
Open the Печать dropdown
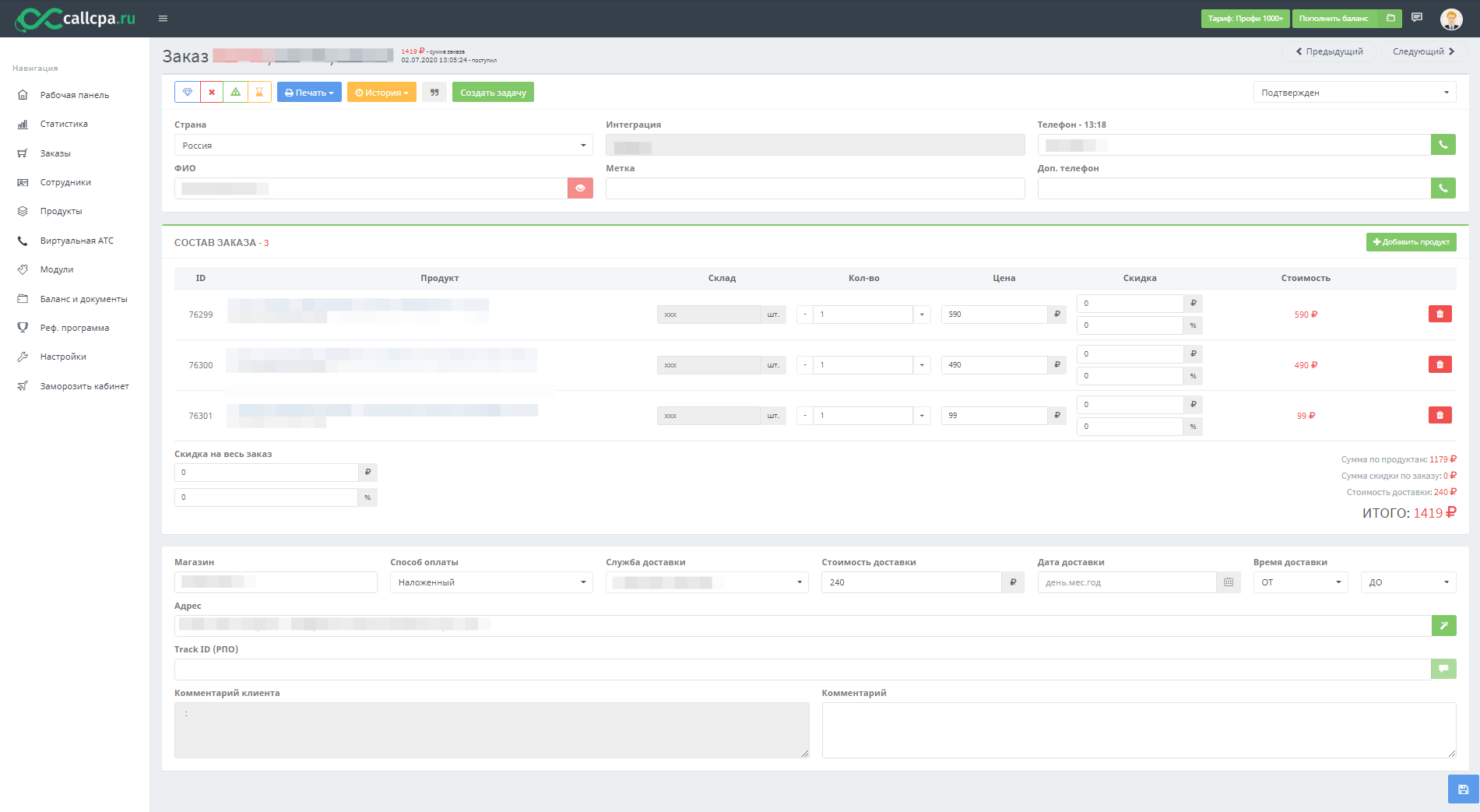point(309,93)
